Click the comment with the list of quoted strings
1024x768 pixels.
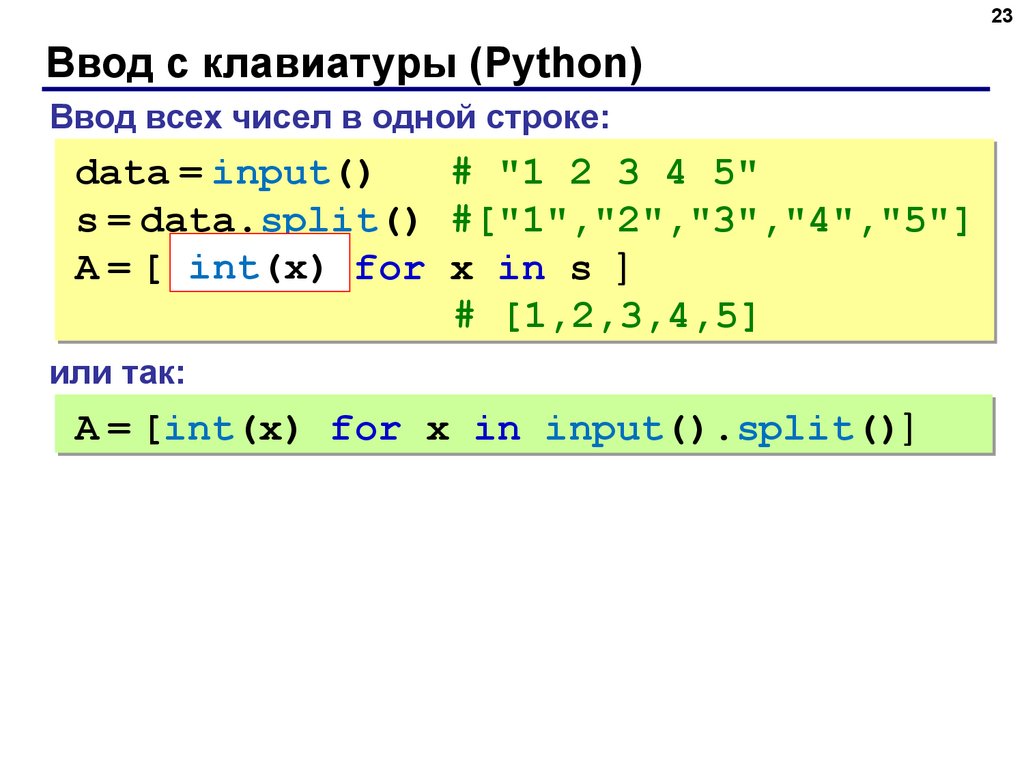(x=710, y=220)
